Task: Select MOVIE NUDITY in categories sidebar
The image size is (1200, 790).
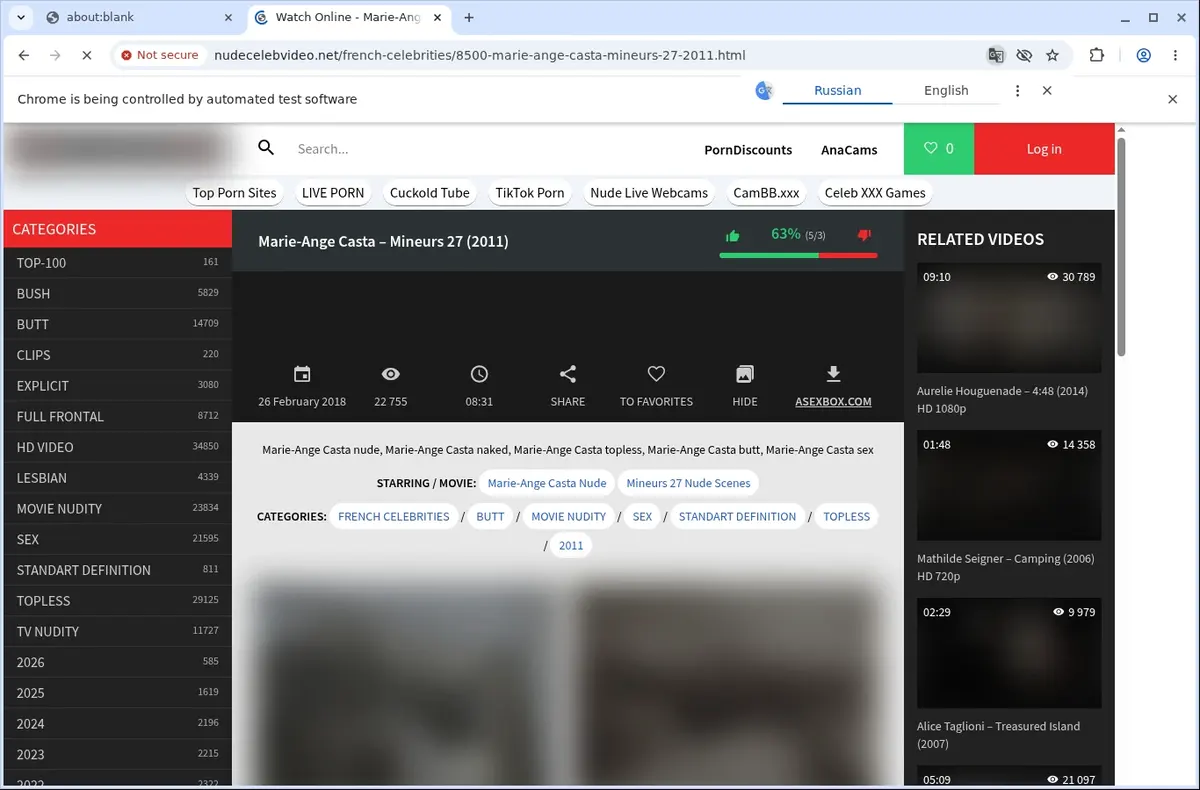Action: [117, 509]
